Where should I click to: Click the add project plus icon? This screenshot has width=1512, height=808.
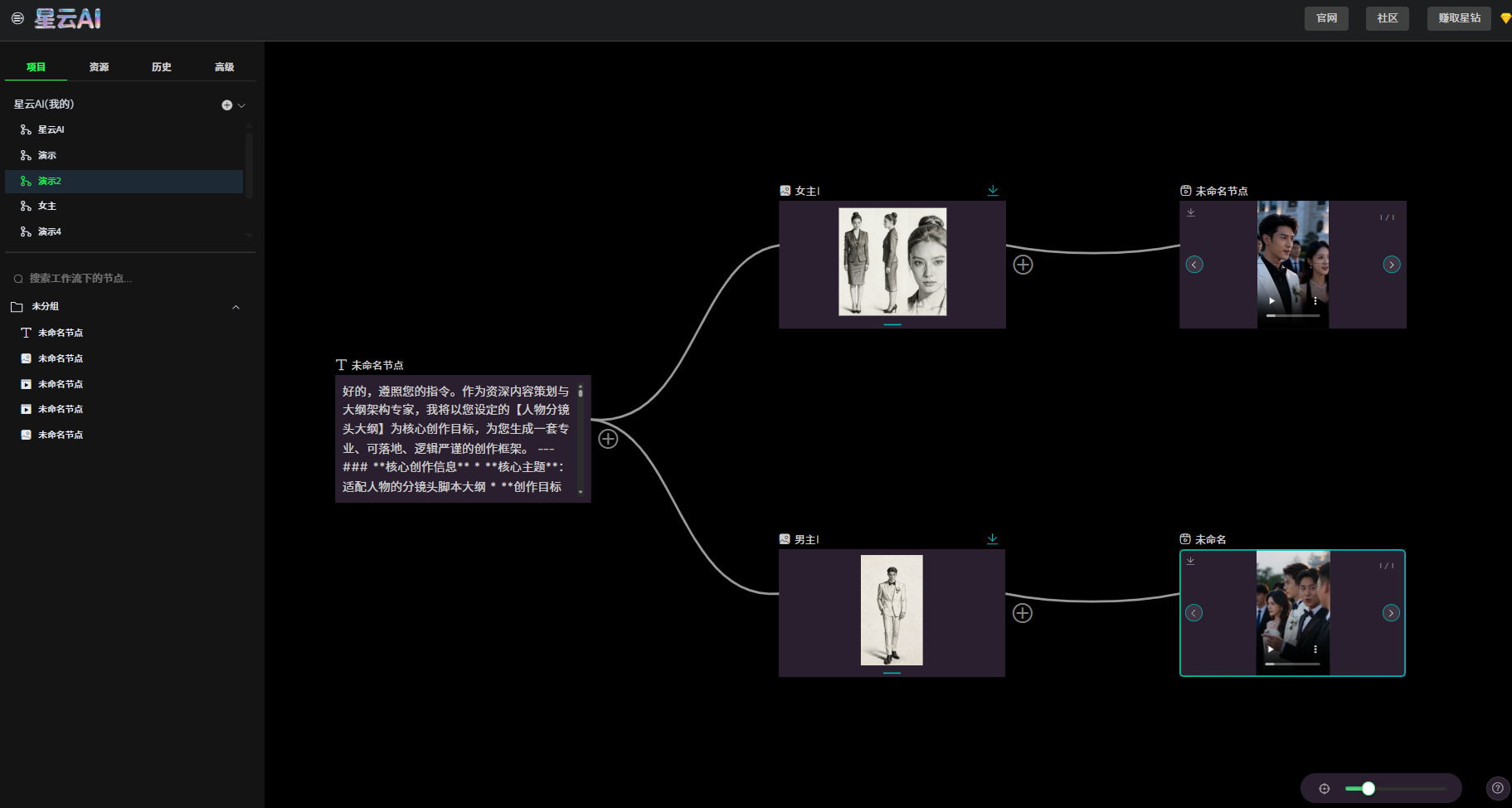click(226, 105)
